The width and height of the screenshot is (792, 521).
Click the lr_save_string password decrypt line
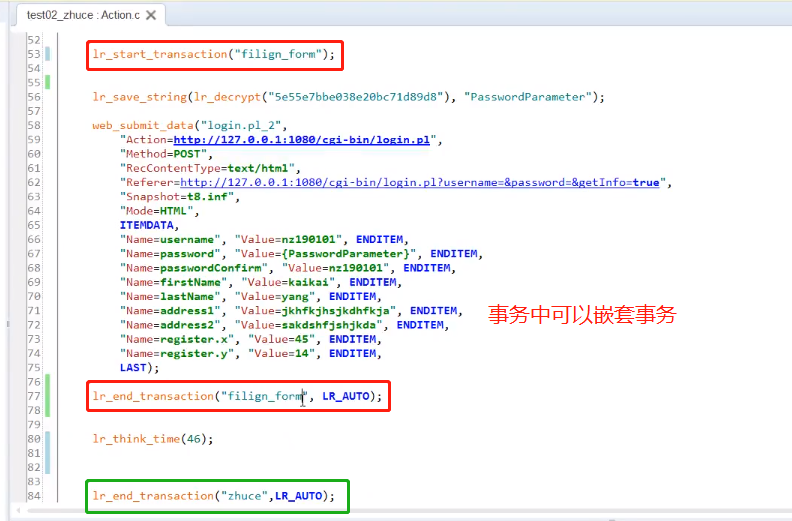(349, 97)
